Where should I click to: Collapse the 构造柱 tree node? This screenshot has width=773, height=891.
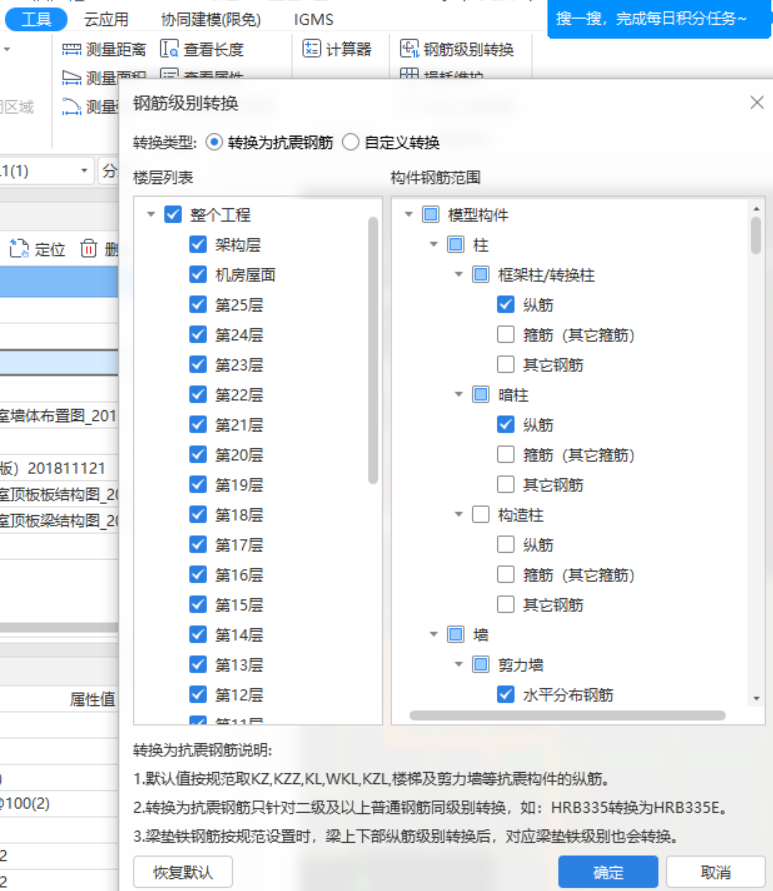point(459,515)
